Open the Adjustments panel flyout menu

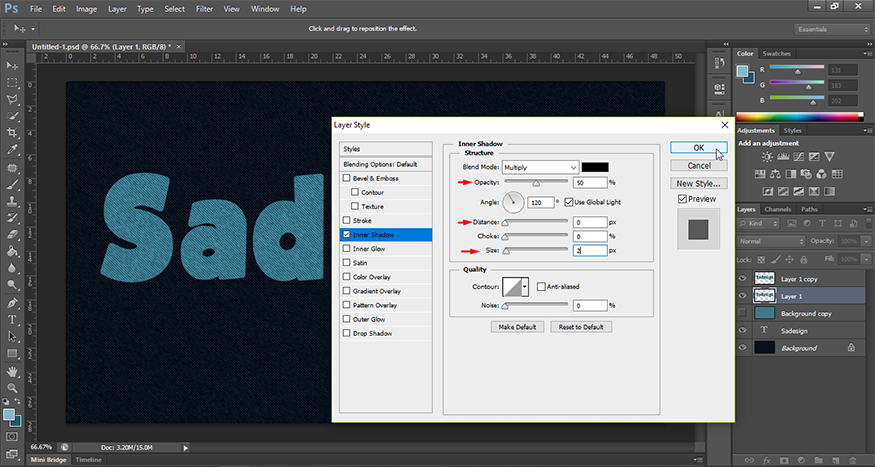[x=868, y=131]
